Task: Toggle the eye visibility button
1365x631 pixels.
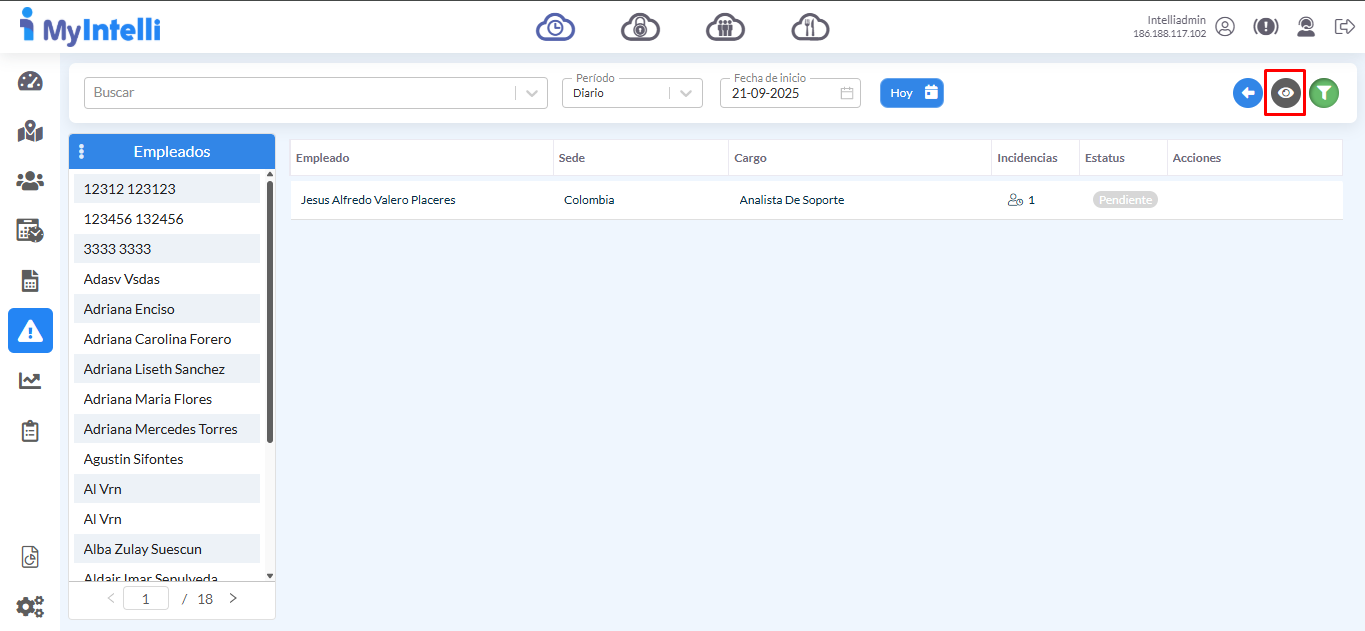Action: point(1285,93)
